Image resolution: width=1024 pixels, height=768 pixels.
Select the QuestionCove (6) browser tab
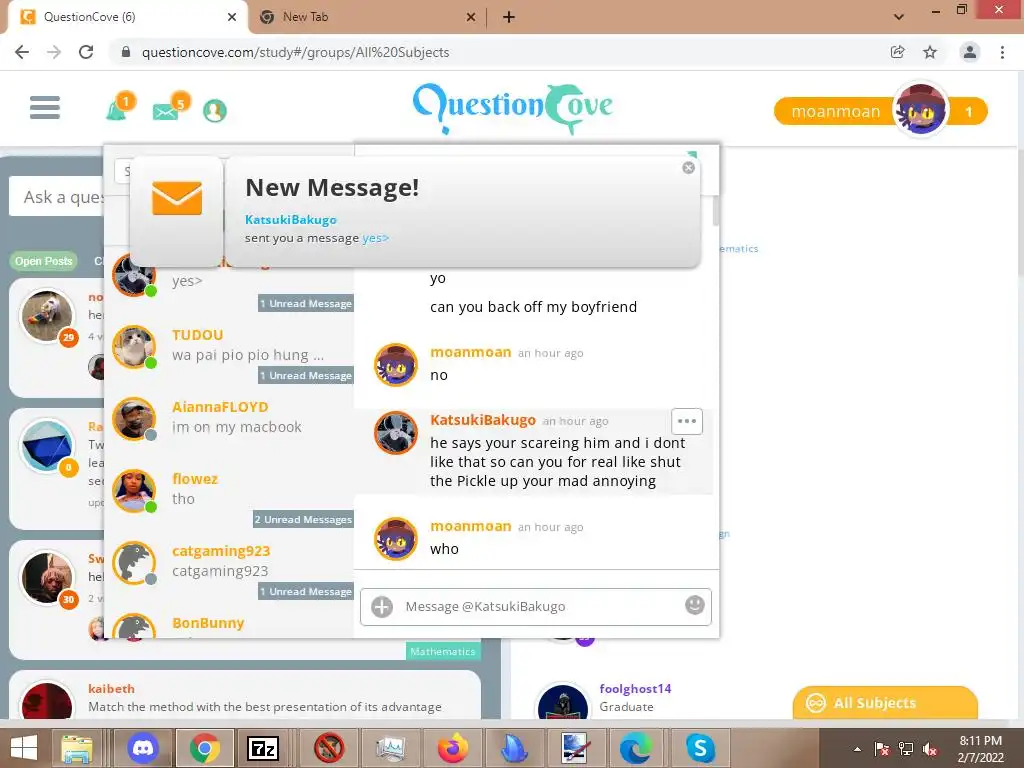click(127, 17)
